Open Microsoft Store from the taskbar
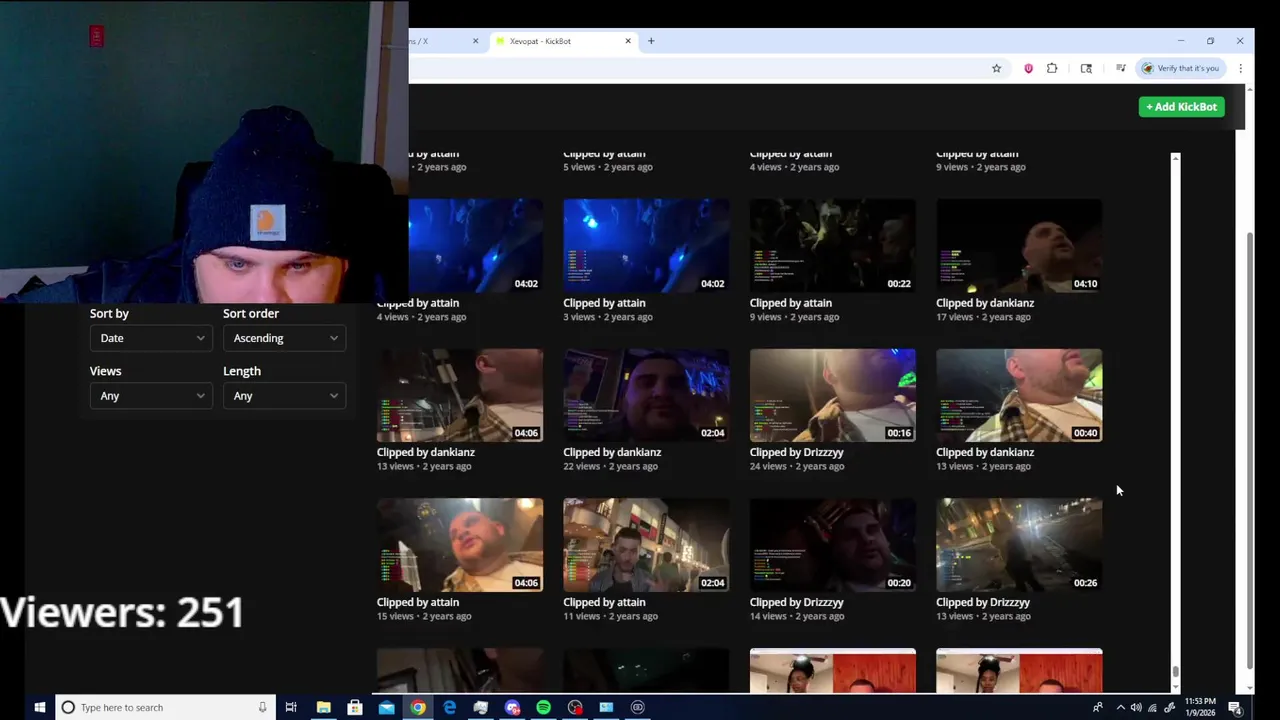 coord(355,707)
